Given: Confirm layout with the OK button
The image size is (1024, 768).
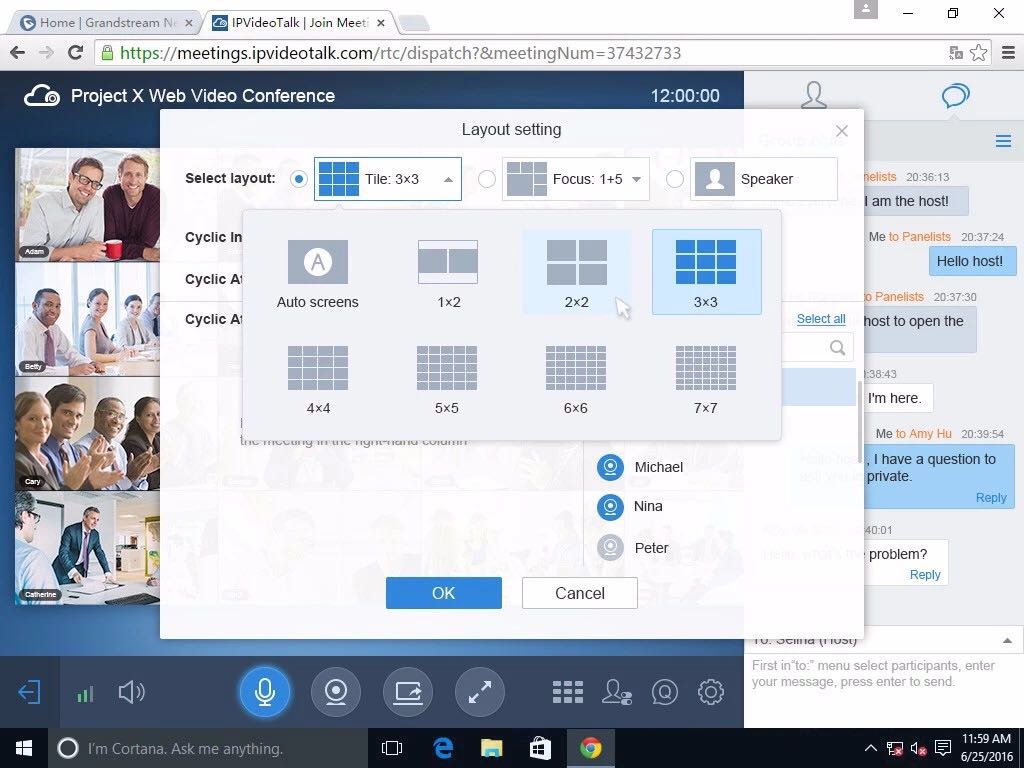Looking at the screenshot, I should pos(443,593).
